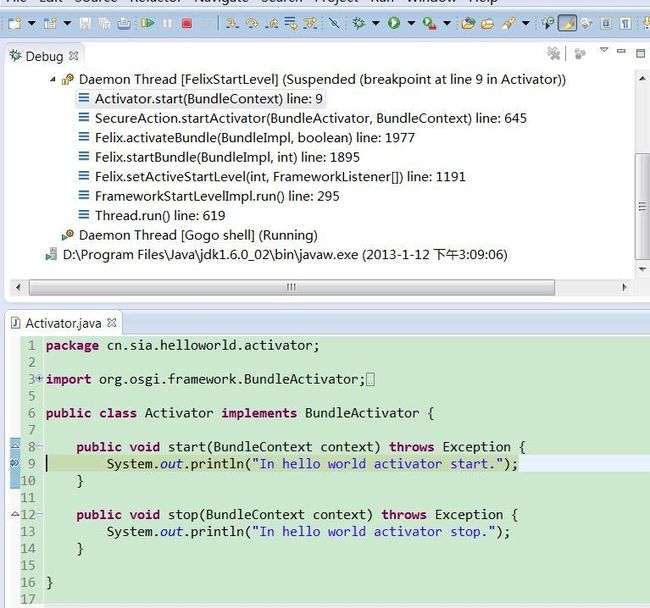Click the Save All toolbar icon

[104, 23]
